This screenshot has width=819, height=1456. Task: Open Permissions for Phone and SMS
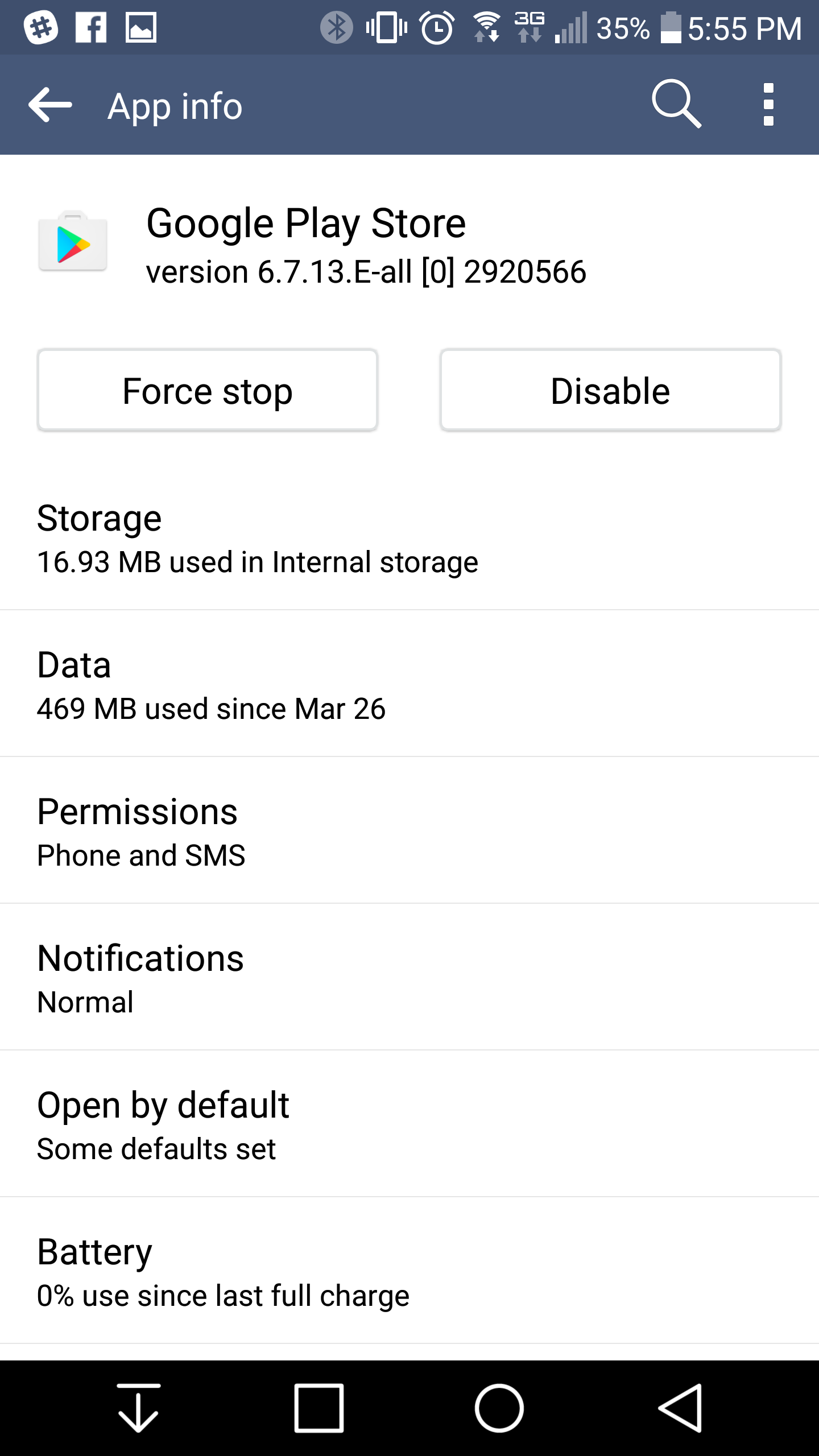(x=409, y=832)
